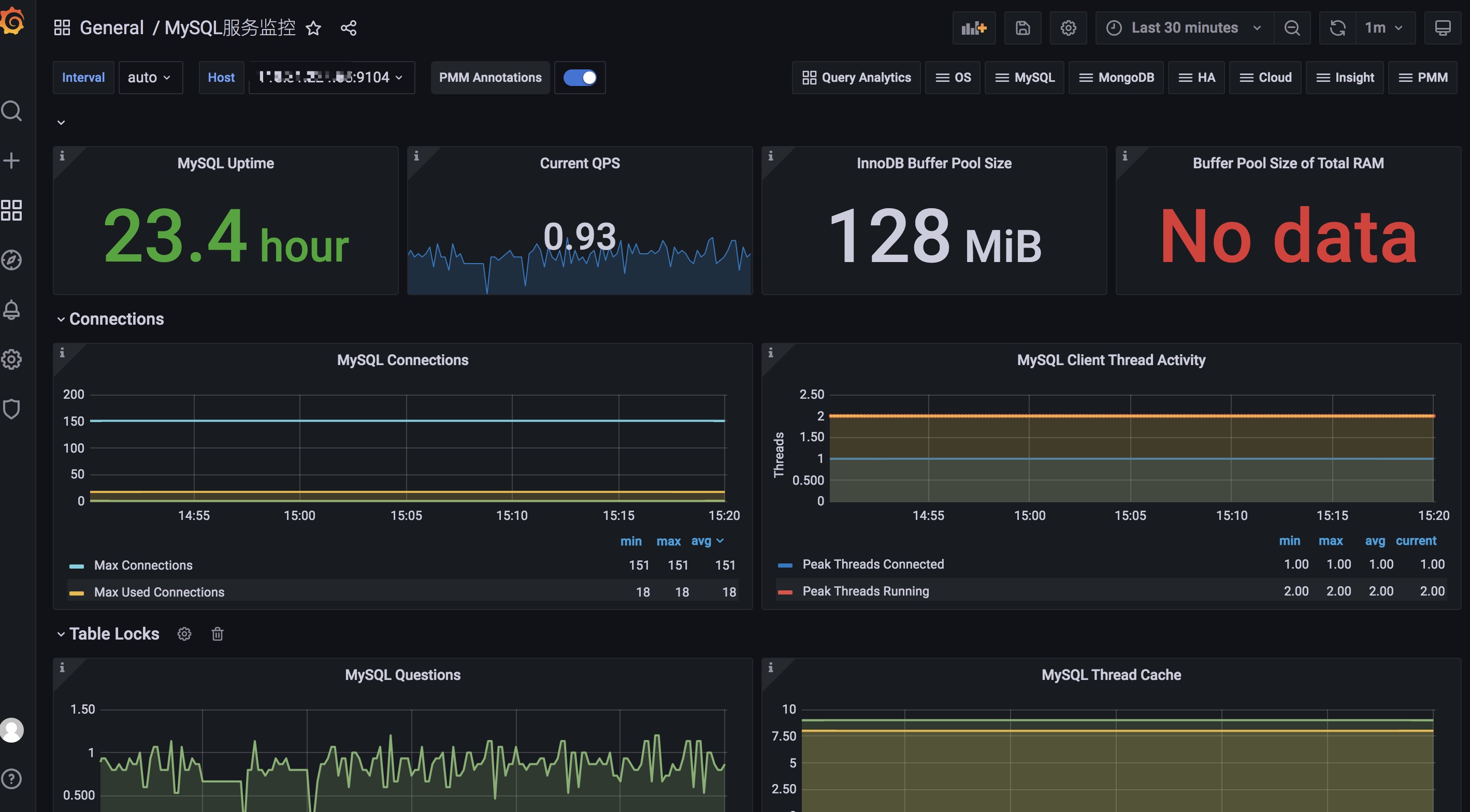
Task: Collapse the unnamed top row chevron
Action: point(61,123)
